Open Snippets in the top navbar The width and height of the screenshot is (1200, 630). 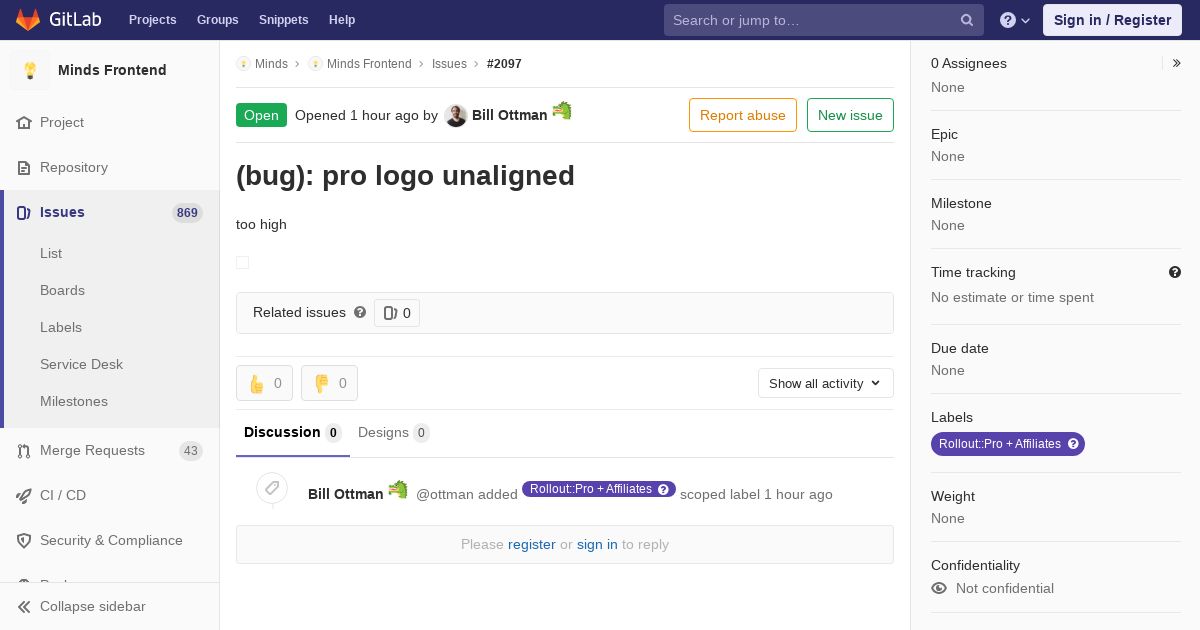284,20
